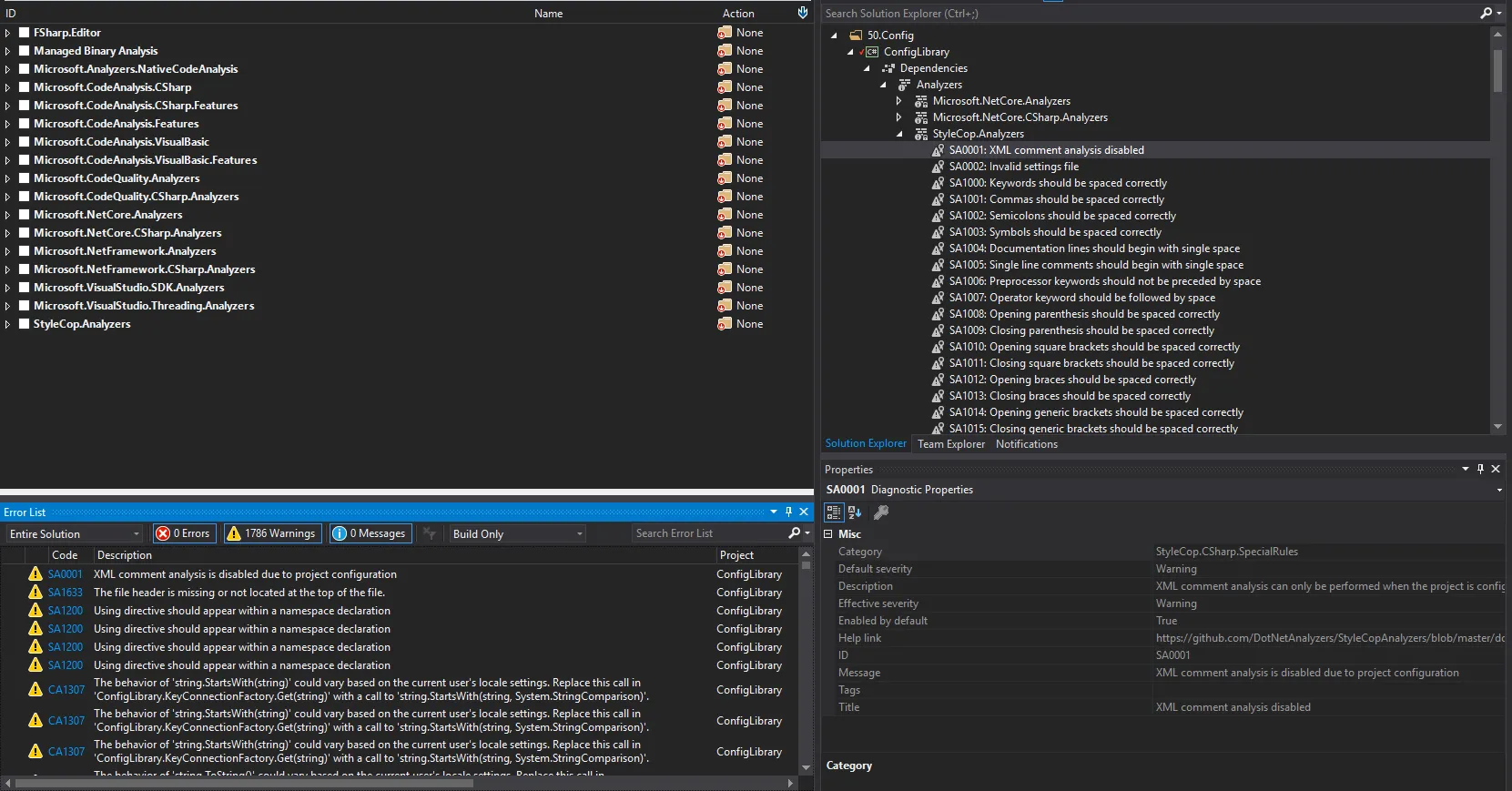
Task: Click the Alphabetical sort icon in Properties
Action: point(855,512)
